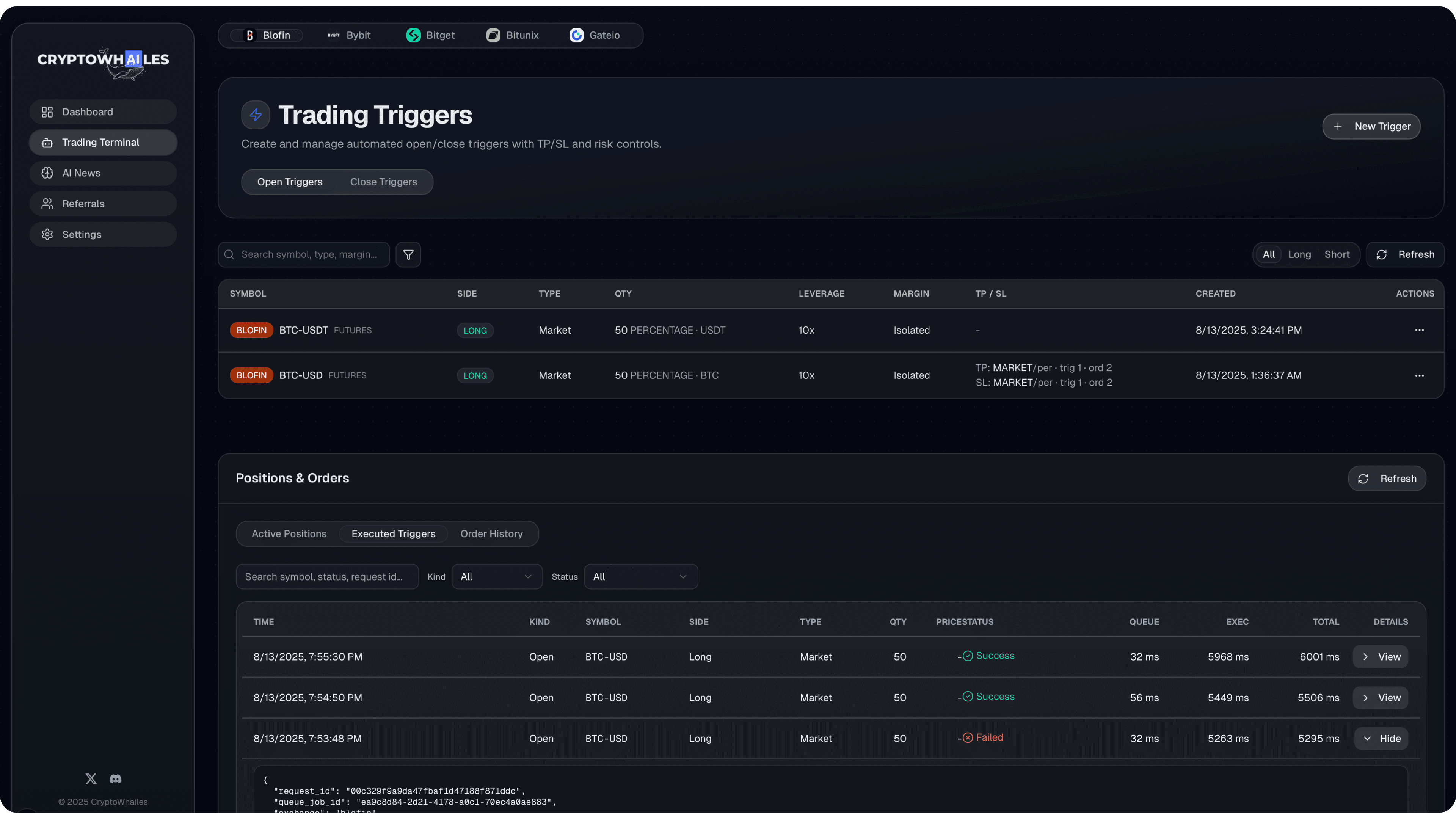Click the magnifier icon in symbol search
Image resolution: width=1456 pixels, height=819 pixels.
point(229,255)
